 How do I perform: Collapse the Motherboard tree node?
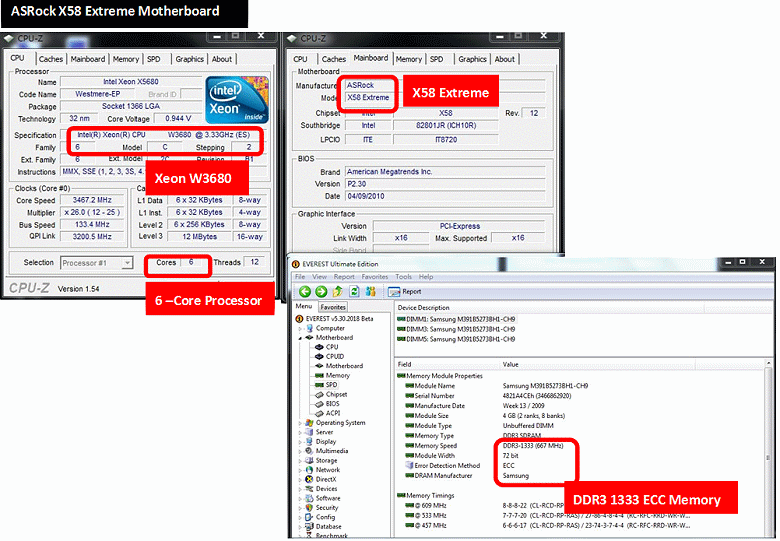point(300,338)
